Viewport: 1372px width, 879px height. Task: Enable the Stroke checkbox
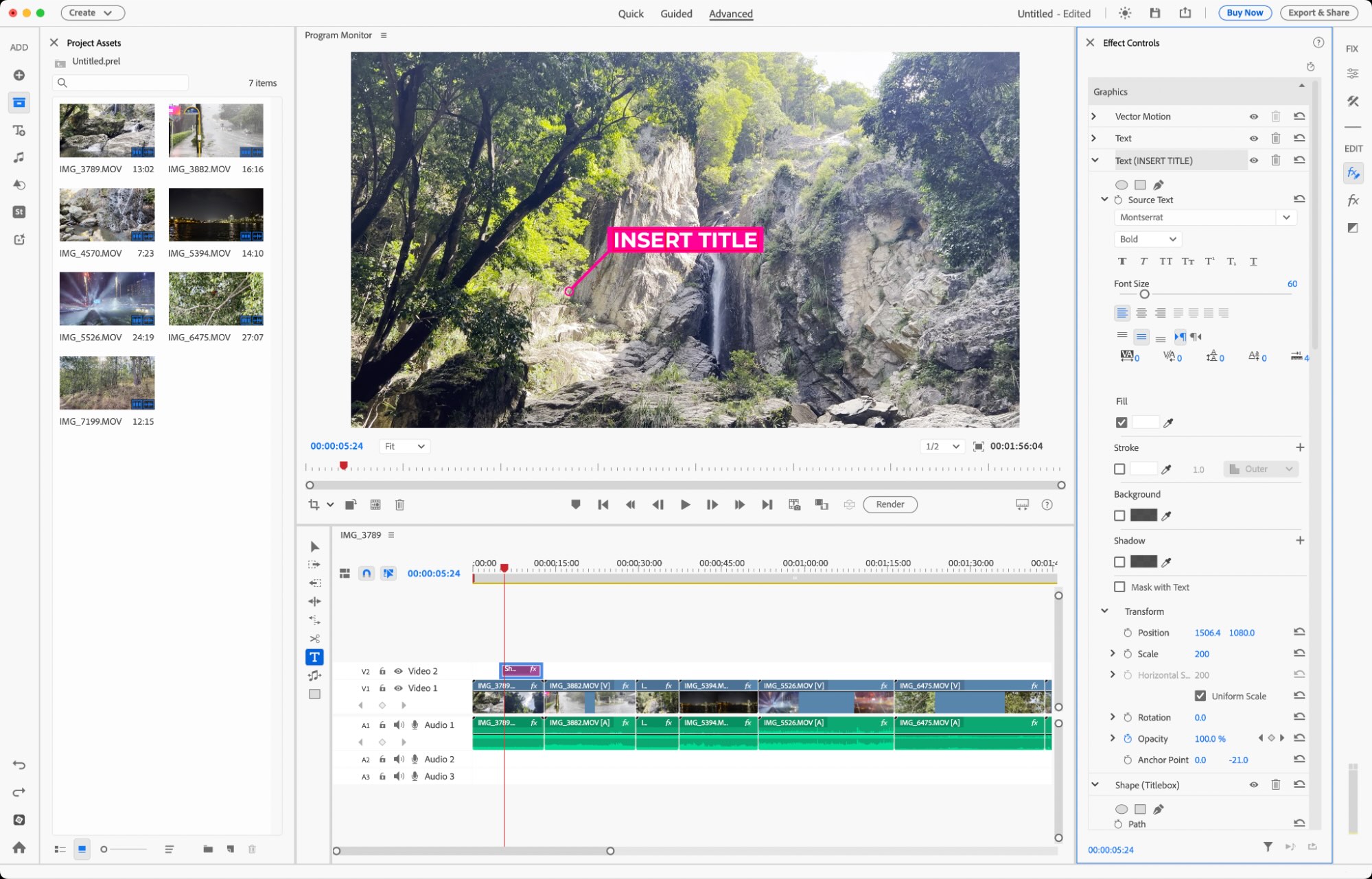click(x=1119, y=469)
